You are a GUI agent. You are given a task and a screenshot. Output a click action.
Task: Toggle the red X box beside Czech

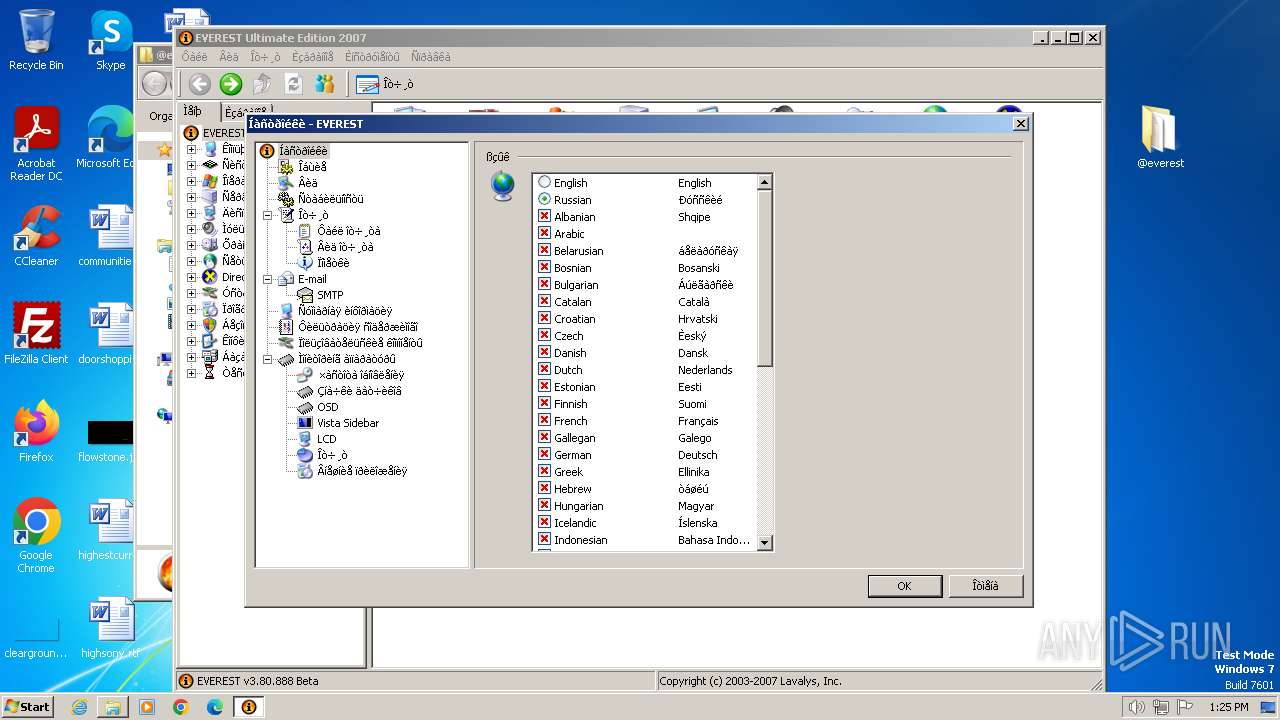[x=544, y=335]
